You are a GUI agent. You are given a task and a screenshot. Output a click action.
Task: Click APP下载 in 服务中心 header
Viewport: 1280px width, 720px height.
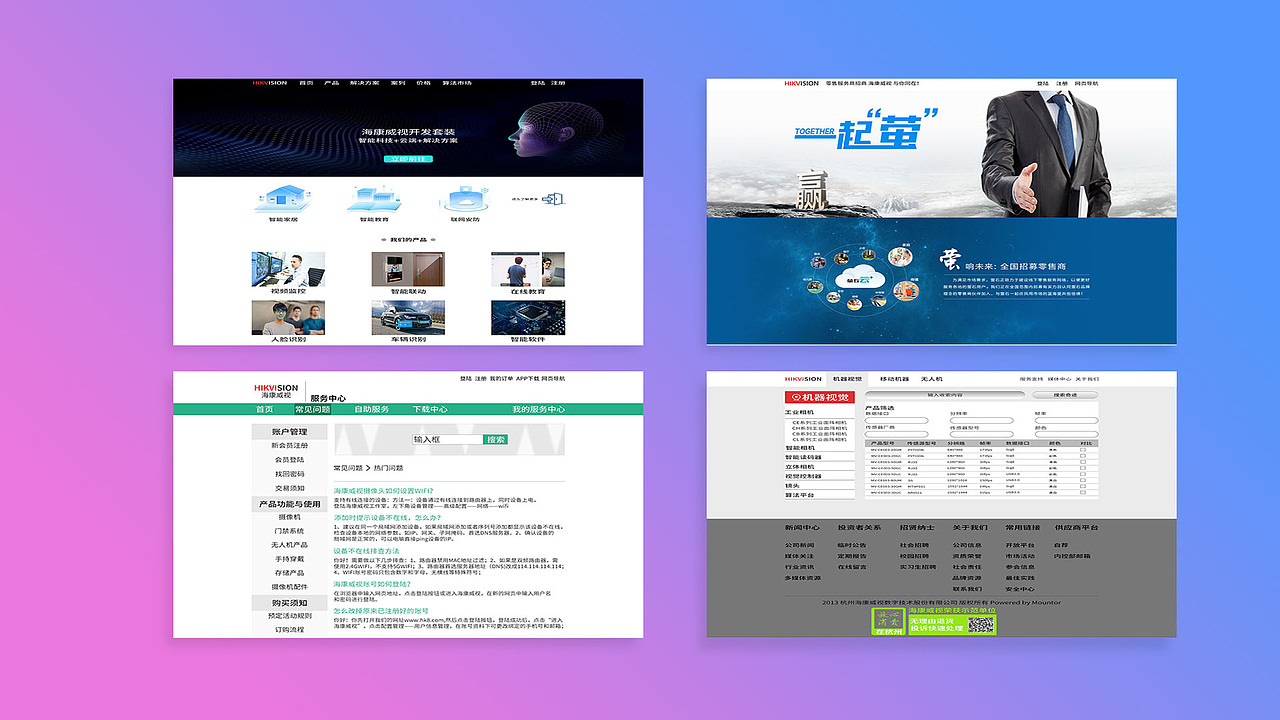[527, 378]
